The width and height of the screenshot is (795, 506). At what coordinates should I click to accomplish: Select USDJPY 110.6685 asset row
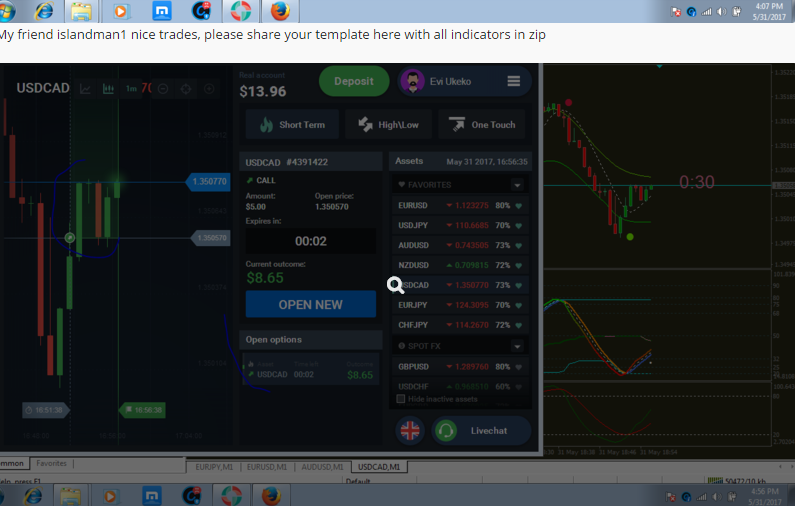pyautogui.click(x=460, y=226)
